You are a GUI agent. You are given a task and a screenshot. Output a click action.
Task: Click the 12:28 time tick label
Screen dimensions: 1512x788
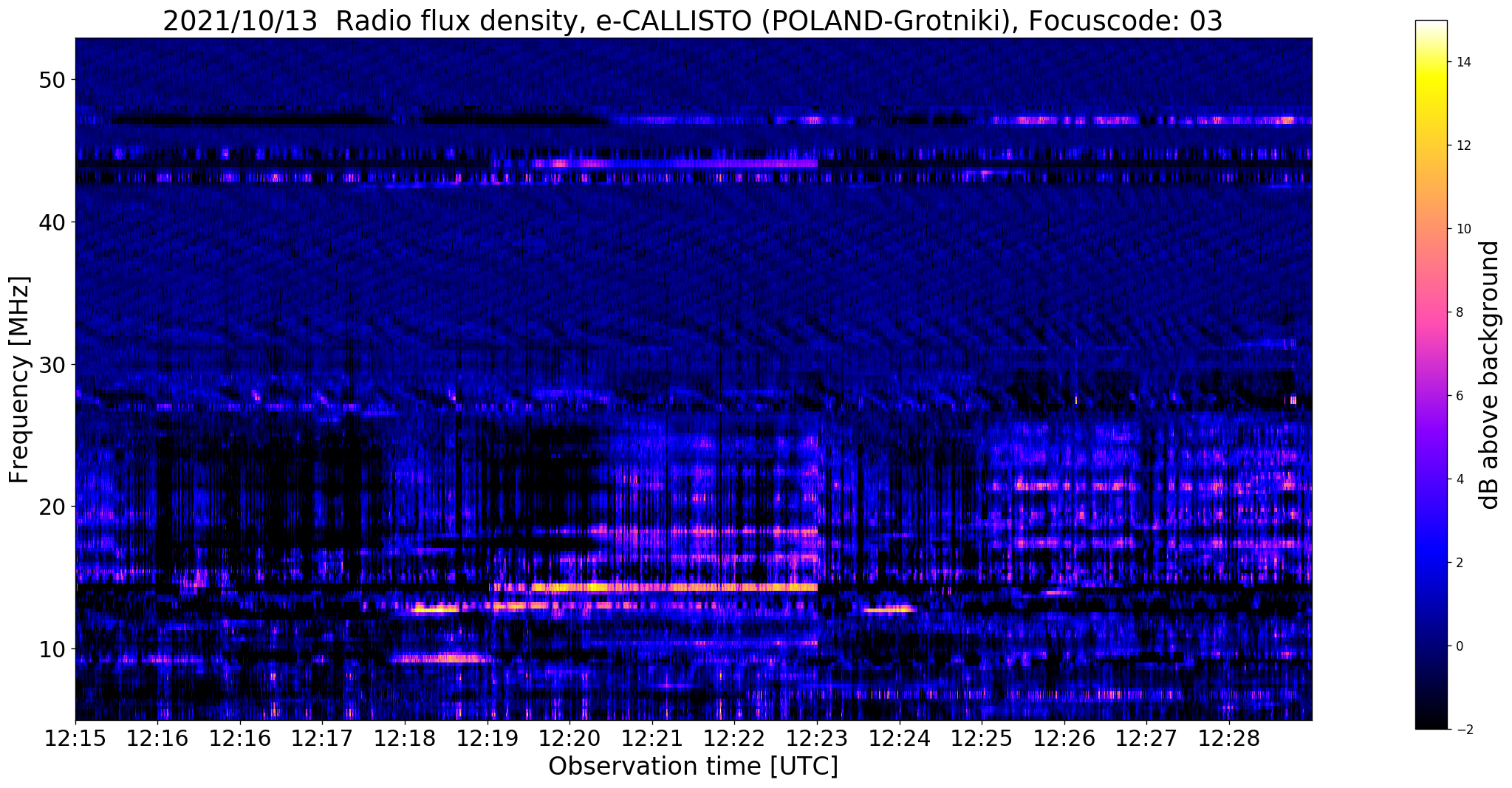pos(1229,739)
